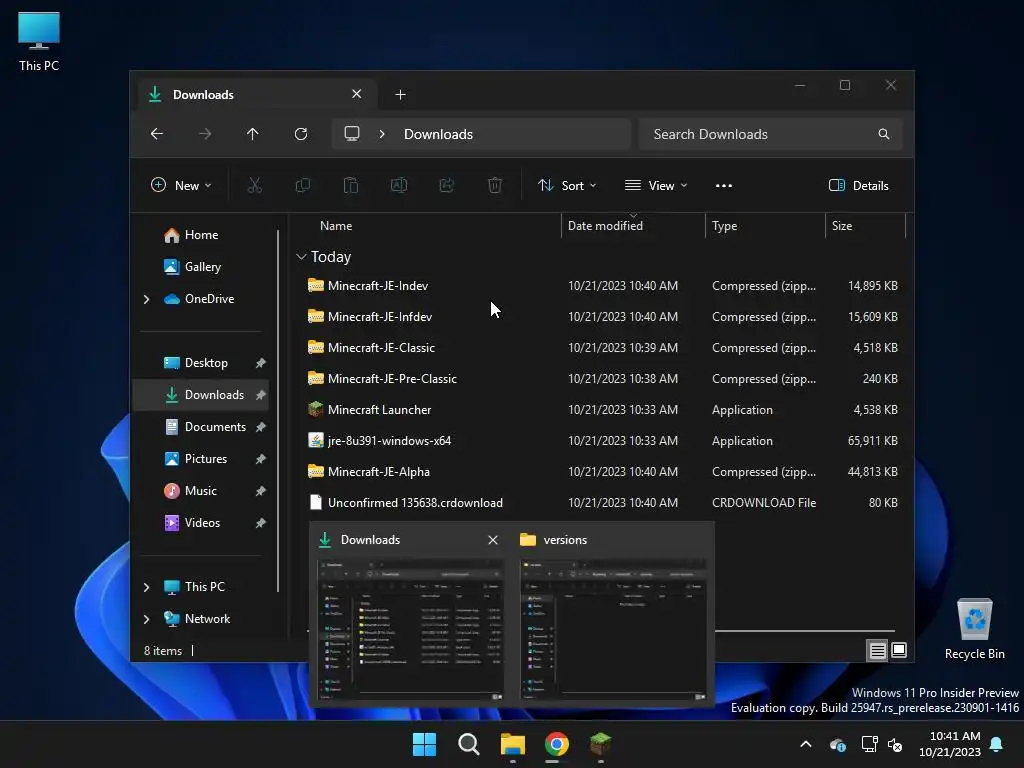Select jre-8u391-windows-x64 installer

601,441
